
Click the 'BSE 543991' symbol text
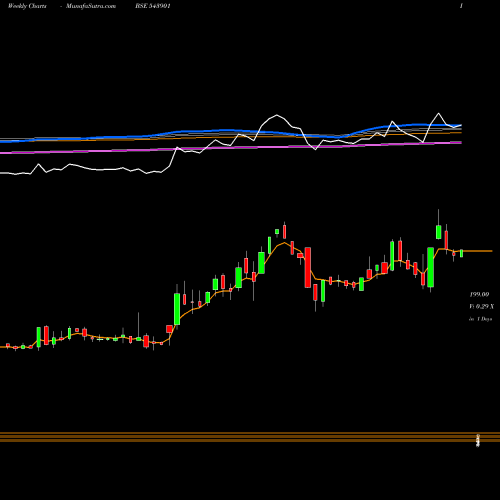pyautogui.click(x=153, y=6)
